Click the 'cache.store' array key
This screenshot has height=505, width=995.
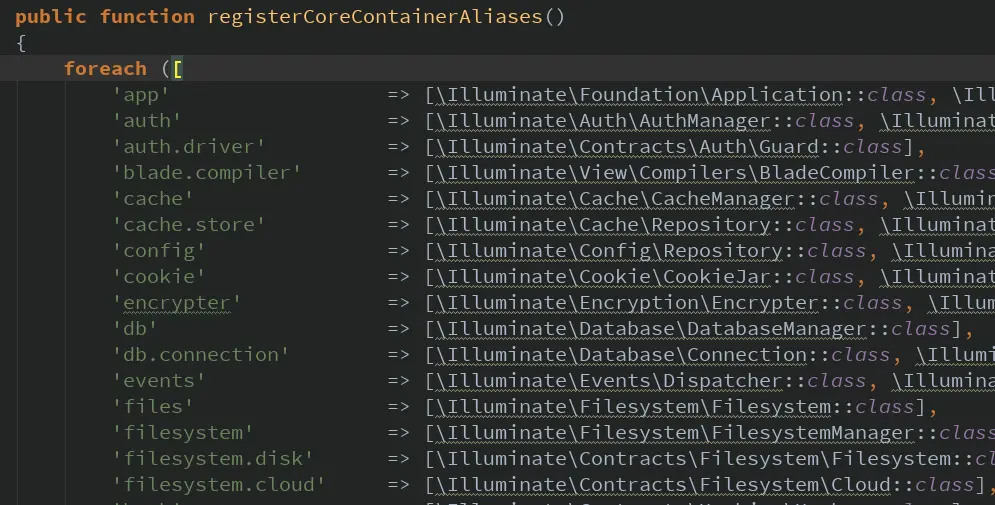(x=188, y=225)
